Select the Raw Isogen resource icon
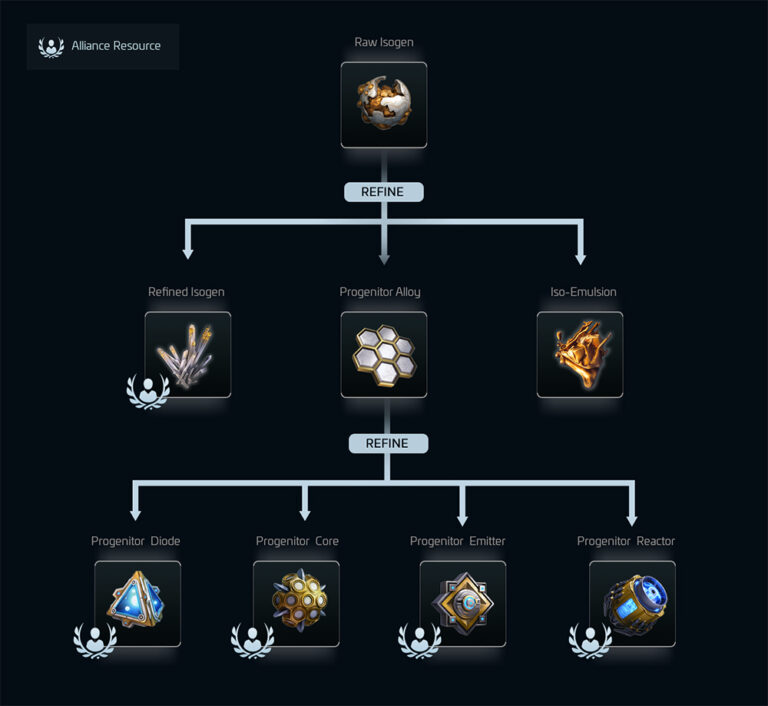Viewport: 768px width, 706px height. [x=384, y=105]
